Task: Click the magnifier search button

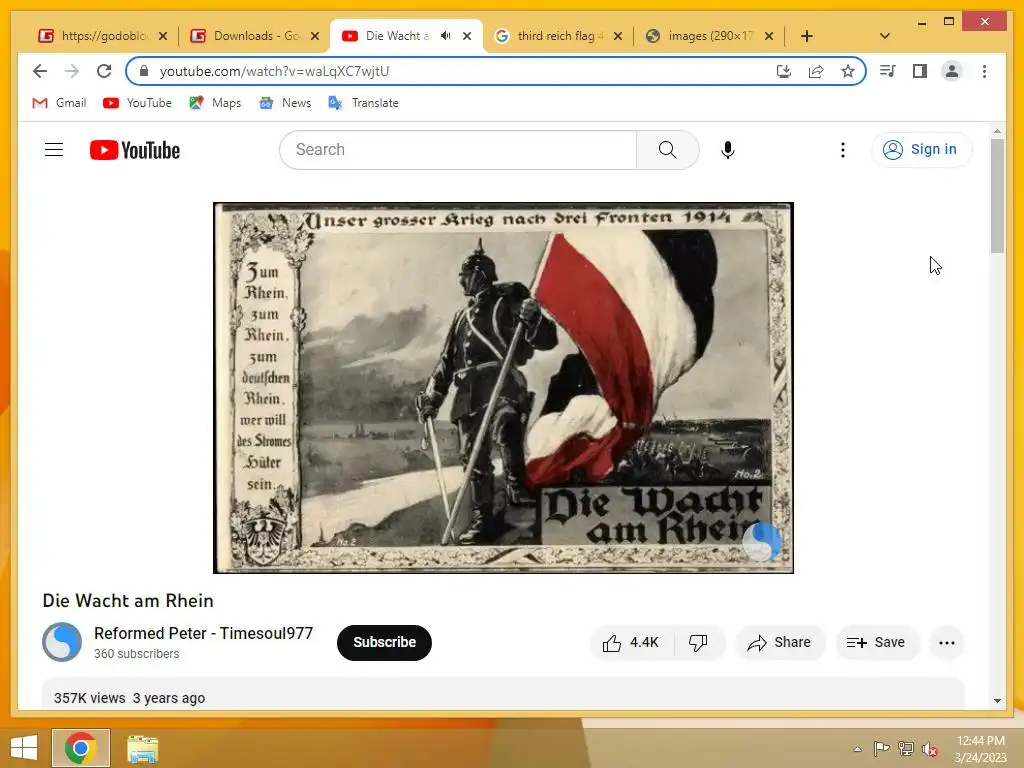Action: (667, 150)
